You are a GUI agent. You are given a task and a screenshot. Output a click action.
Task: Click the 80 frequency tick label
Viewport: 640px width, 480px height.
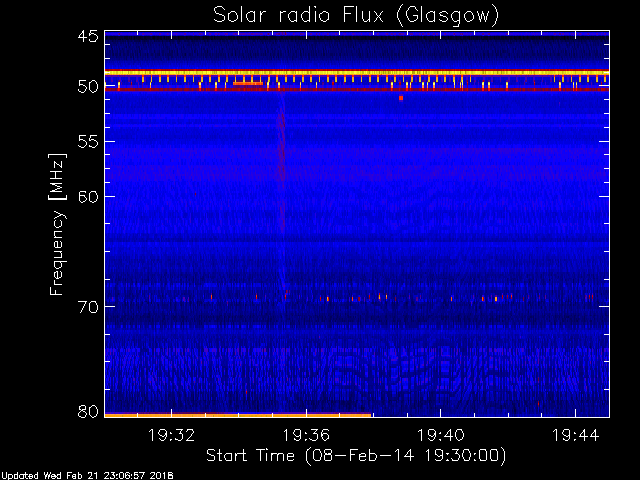(88, 411)
